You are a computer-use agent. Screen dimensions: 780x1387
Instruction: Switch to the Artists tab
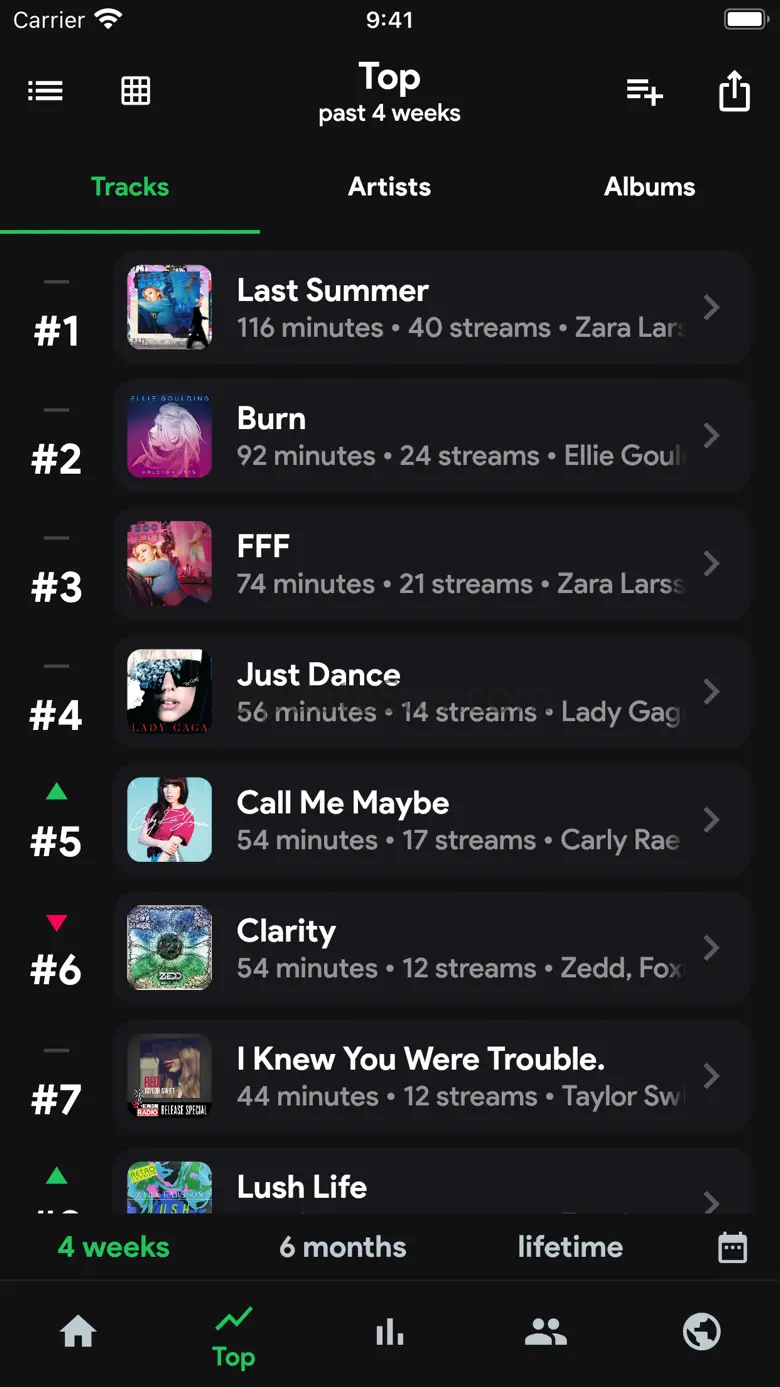click(x=390, y=187)
